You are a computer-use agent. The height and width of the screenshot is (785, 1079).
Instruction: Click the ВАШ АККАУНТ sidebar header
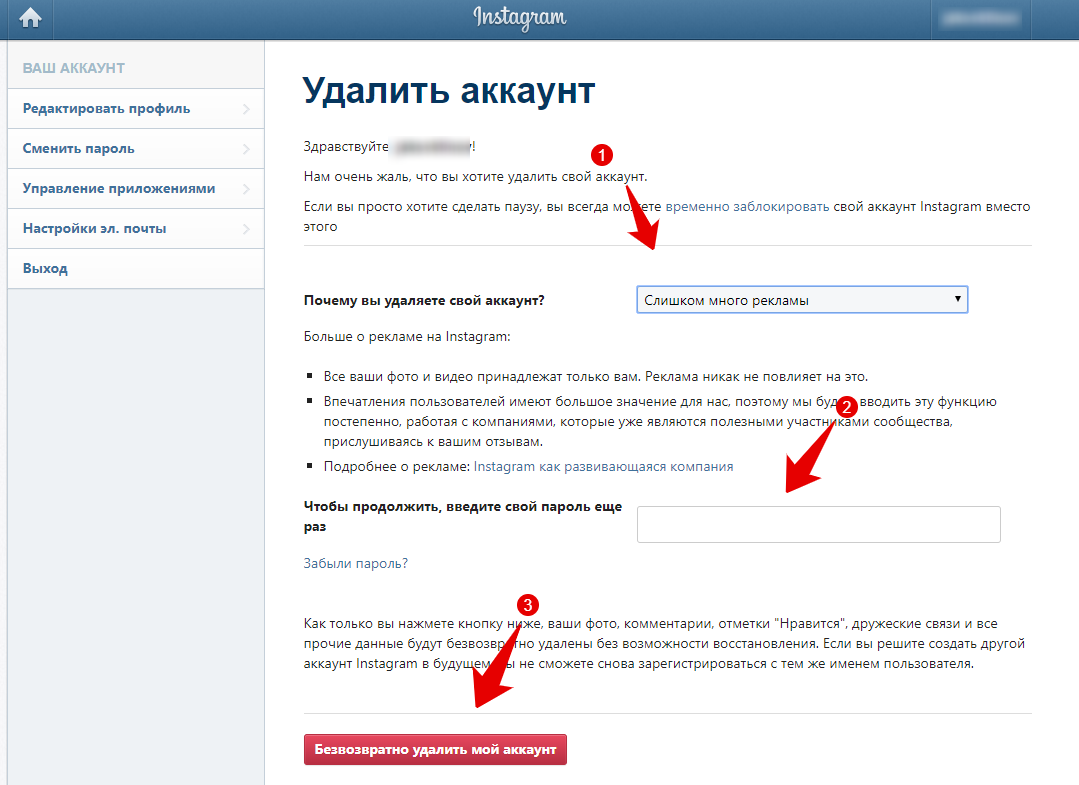point(74,68)
